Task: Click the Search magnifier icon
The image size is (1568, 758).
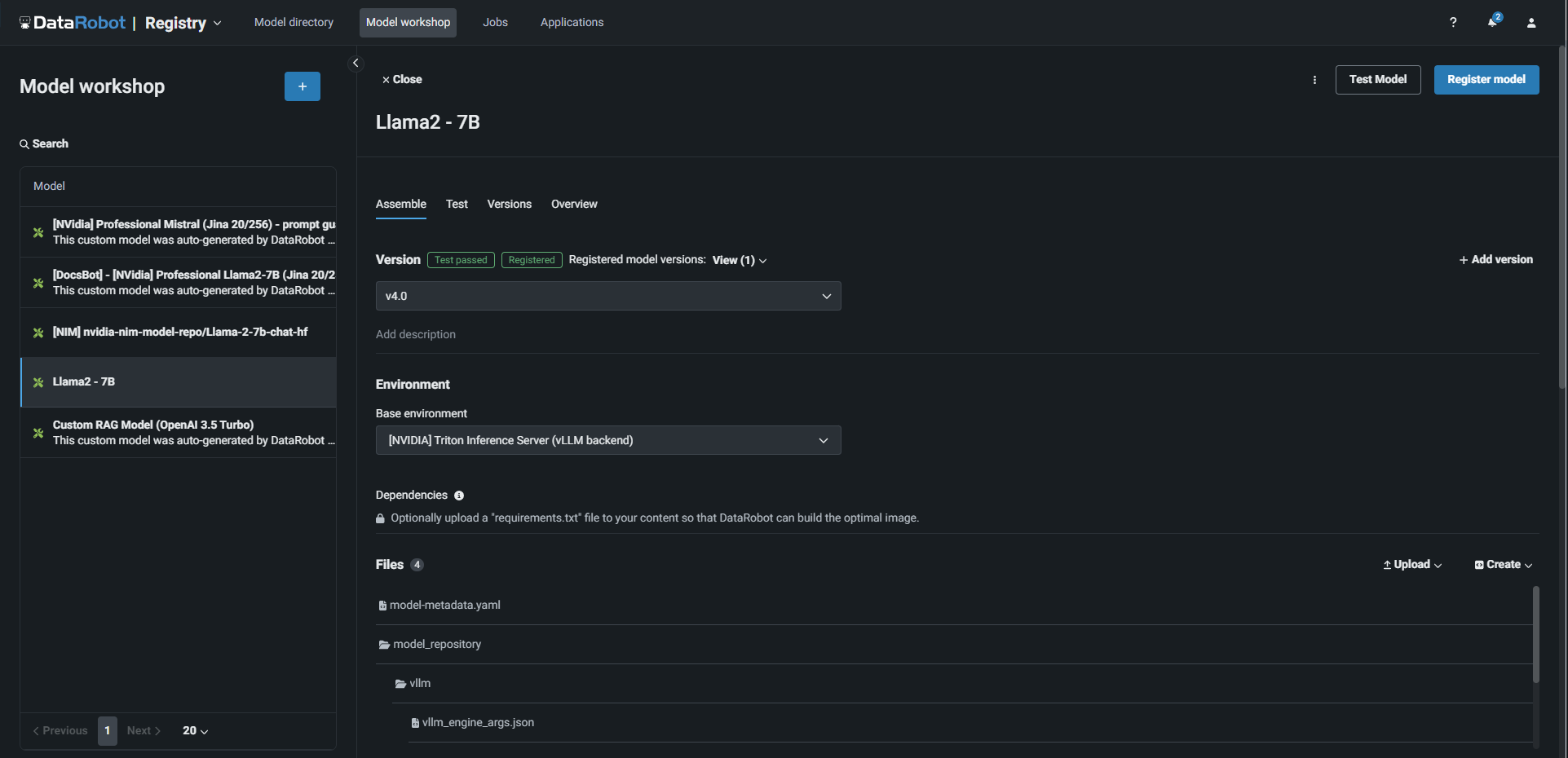Action: pyautogui.click(x=24, y=144)
